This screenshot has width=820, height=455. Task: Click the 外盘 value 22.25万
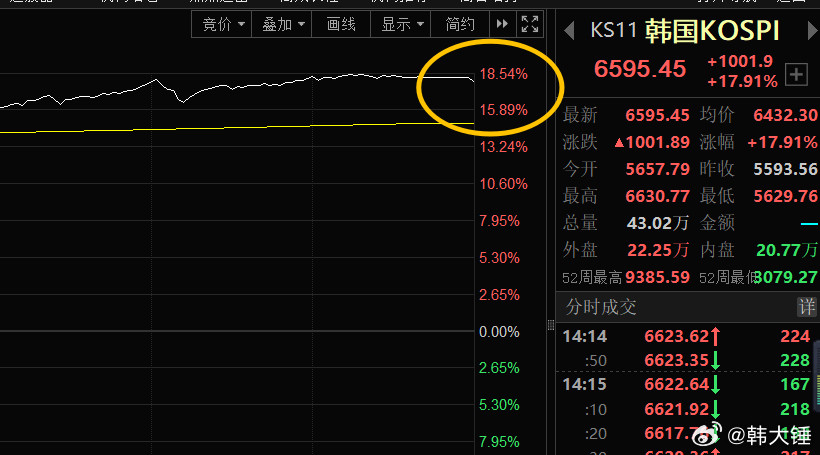[x=658, y=251]
